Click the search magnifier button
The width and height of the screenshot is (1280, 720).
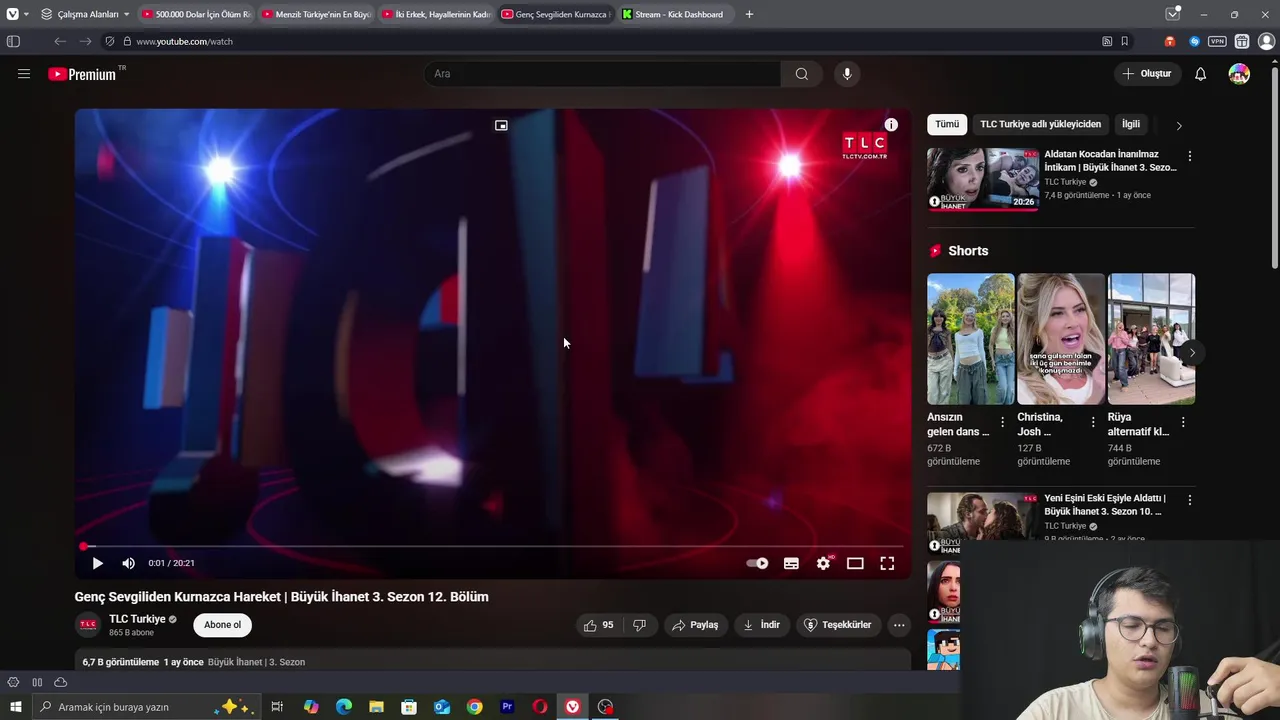[x=802, y=74]
